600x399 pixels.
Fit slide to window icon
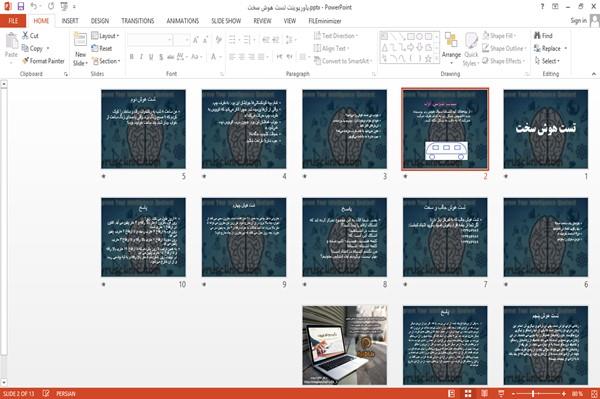coord(594,394)
